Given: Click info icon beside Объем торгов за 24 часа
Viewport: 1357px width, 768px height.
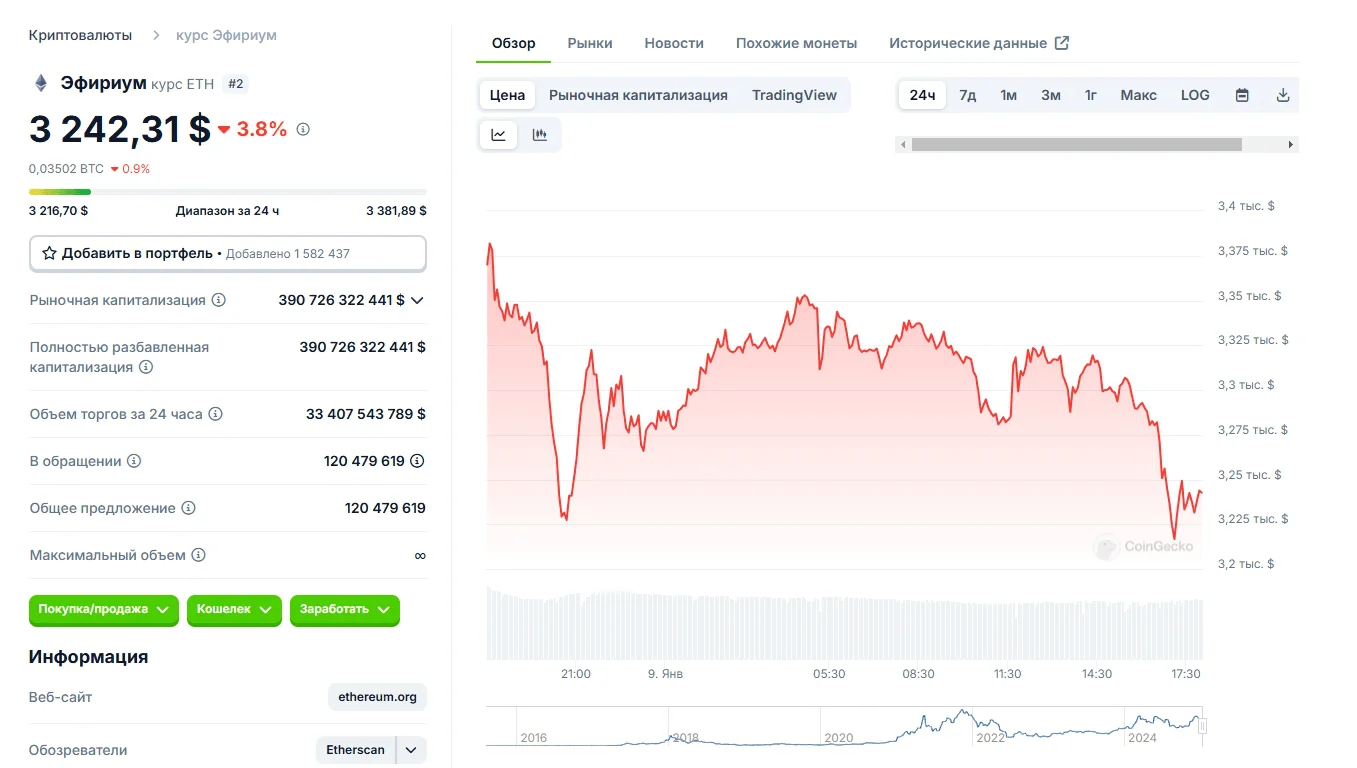Looking at the screenshot, I should 215,414.
